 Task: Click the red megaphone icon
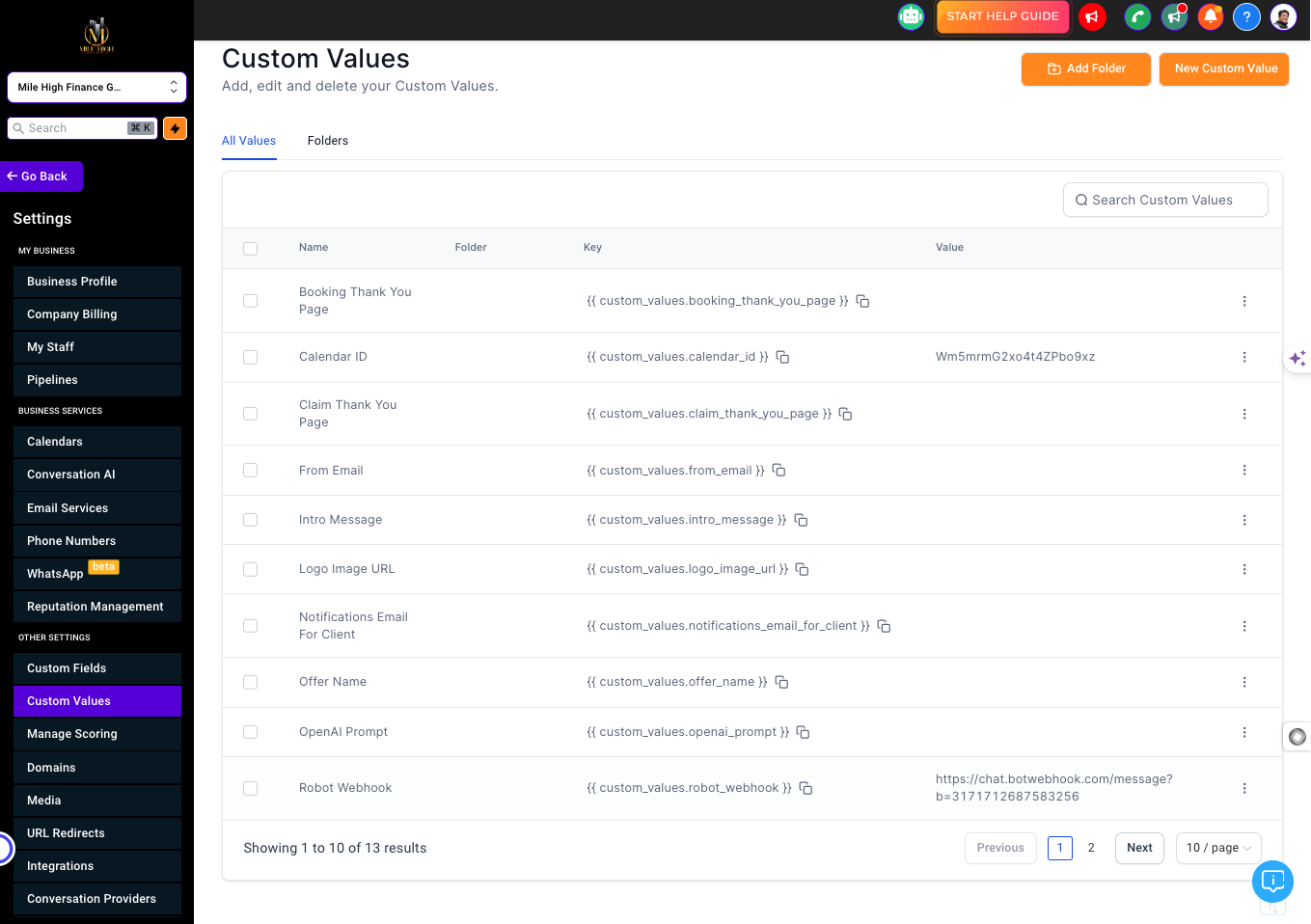coord(1092,16)
